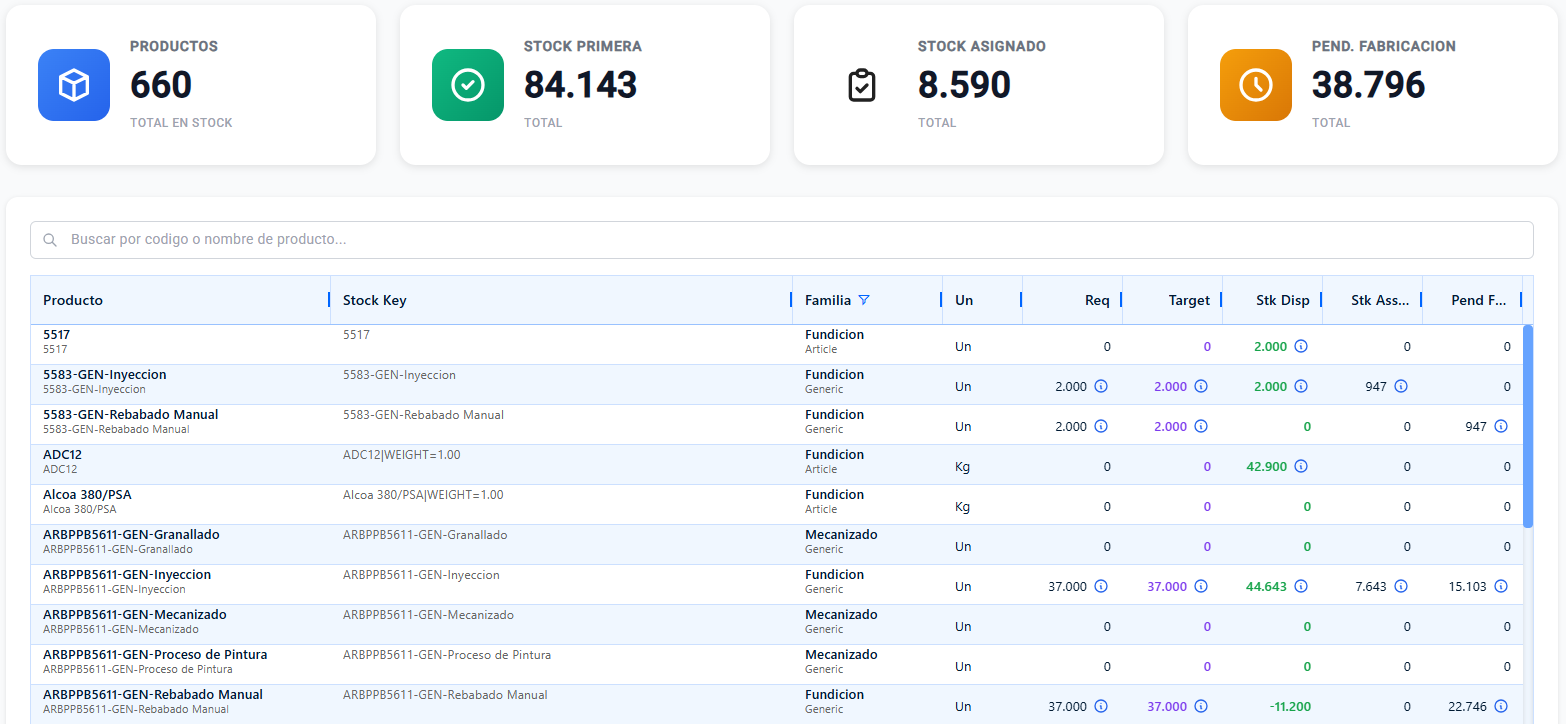The image size is (1566, 724).
Task: Select the Alcoa 380/PSA product row
Action: tap(777, 504)
